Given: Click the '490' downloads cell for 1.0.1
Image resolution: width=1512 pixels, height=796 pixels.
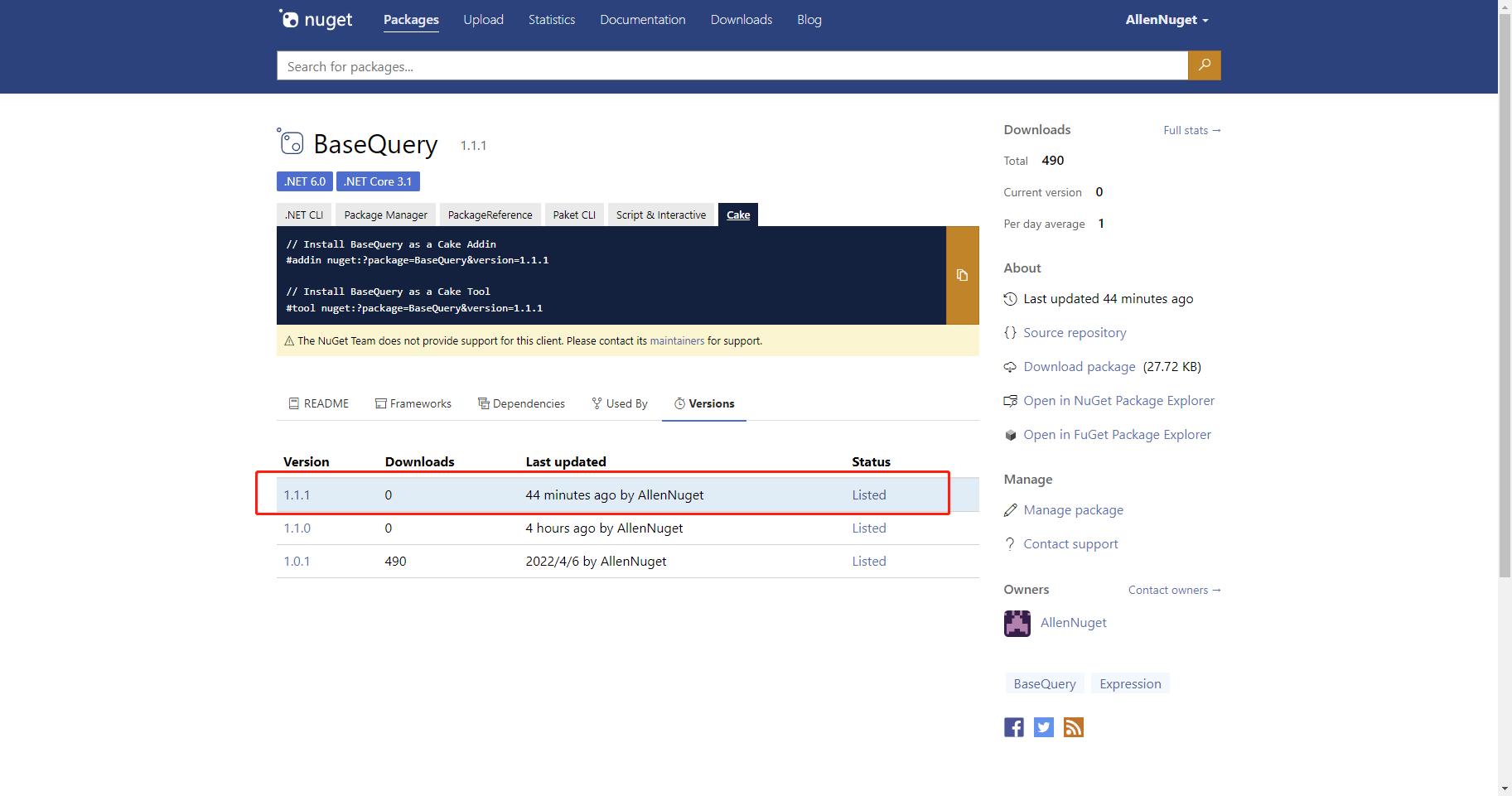Looking at the screenshot, I should pyautogui.click(x=395, y=562).
